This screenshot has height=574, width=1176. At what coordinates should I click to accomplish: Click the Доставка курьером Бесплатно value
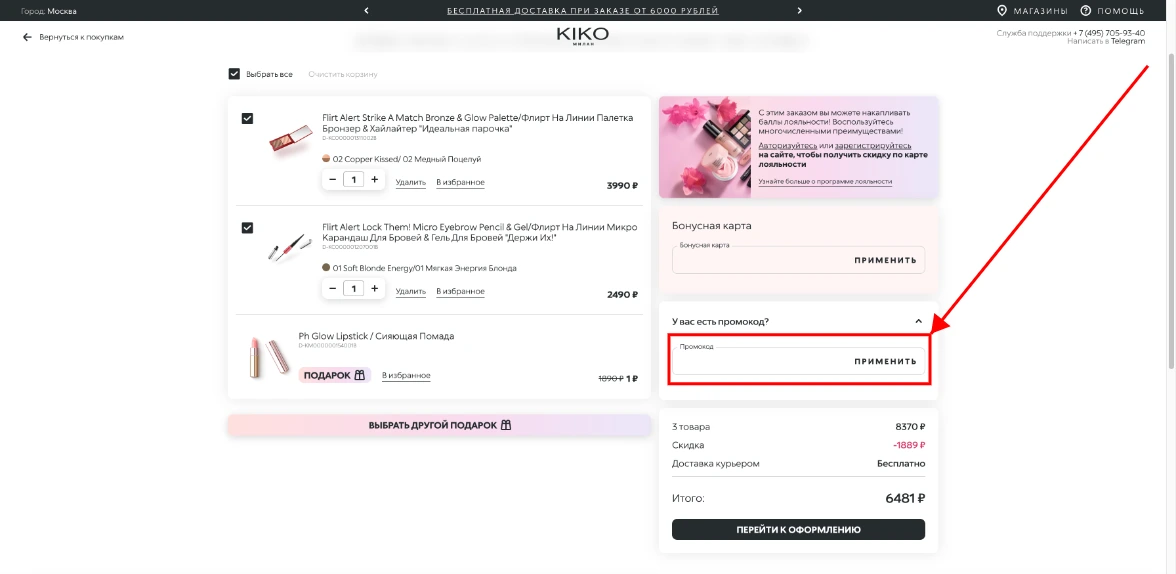[901, 464]
